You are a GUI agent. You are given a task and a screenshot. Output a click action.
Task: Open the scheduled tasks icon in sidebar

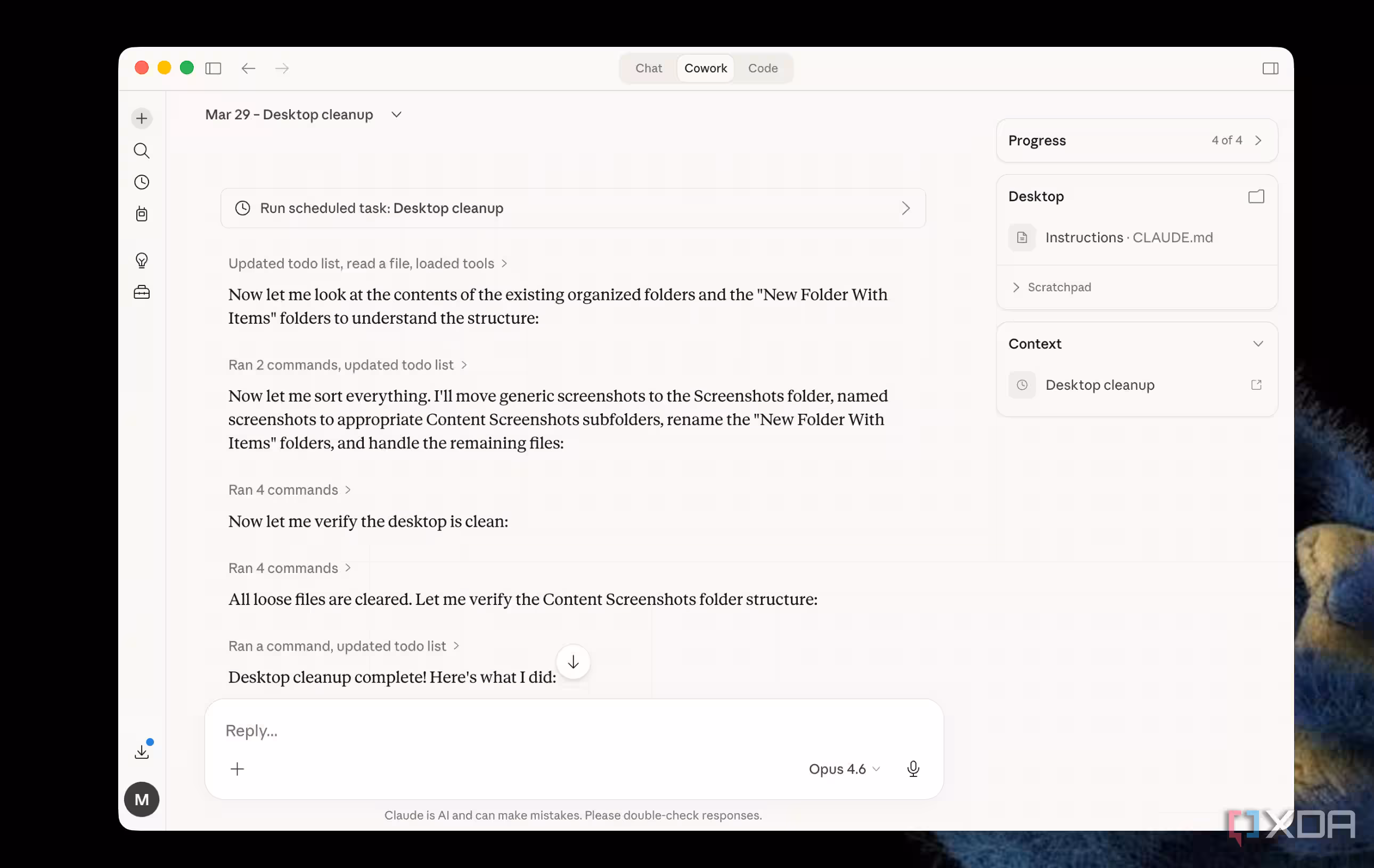pyautogui.click(x=142, y=214)
